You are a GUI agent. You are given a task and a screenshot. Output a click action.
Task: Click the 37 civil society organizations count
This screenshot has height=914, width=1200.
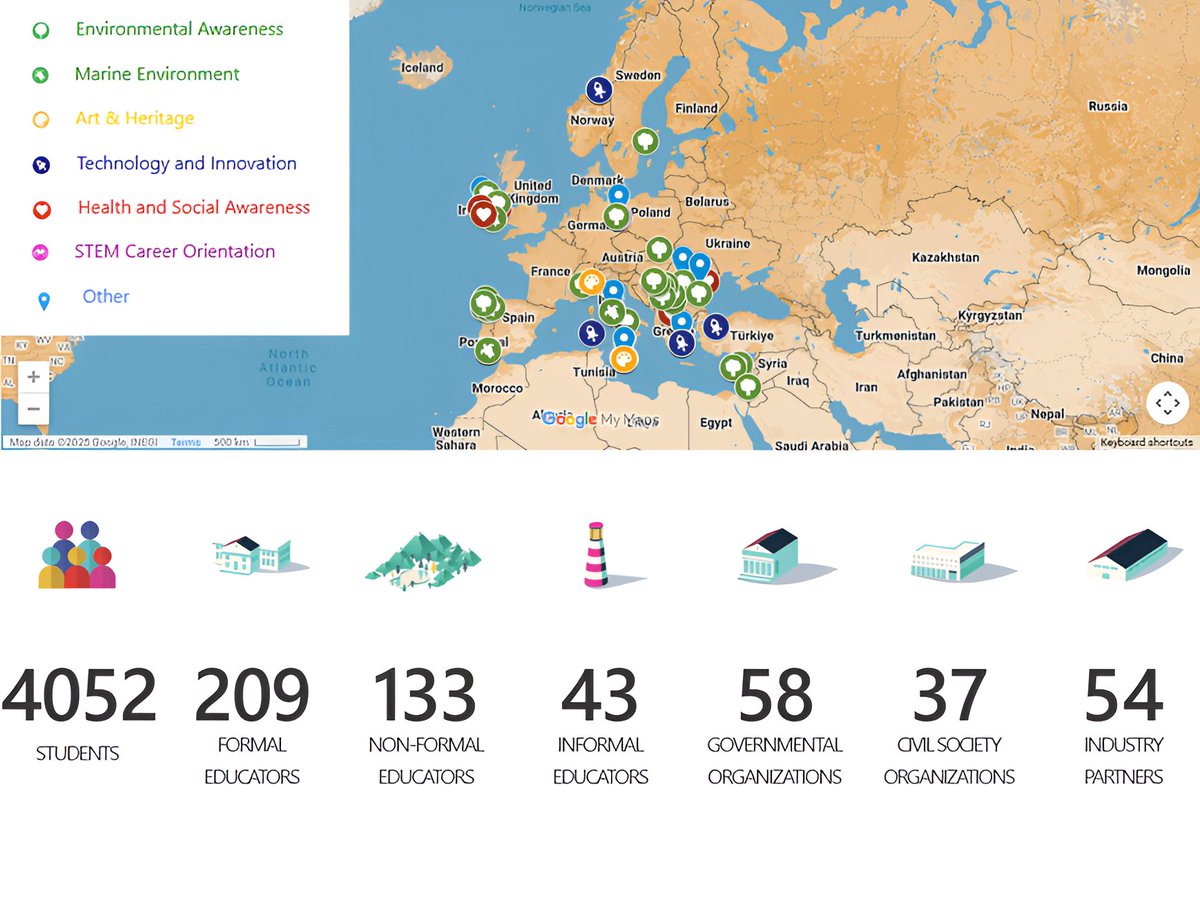(950, 696)
